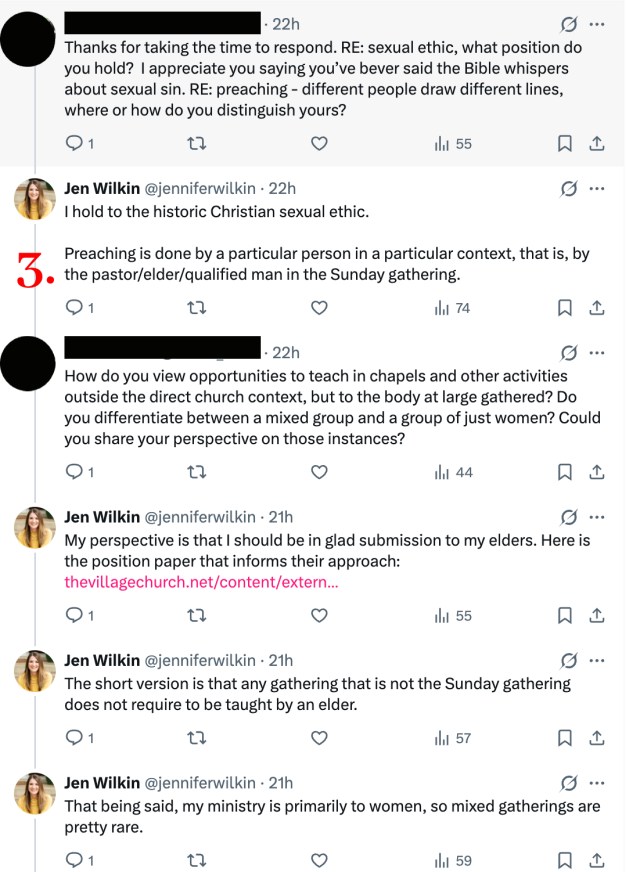Like the 'glad submission to my elders' tweet
Screen dimensions: 640x872
(319, 616)
